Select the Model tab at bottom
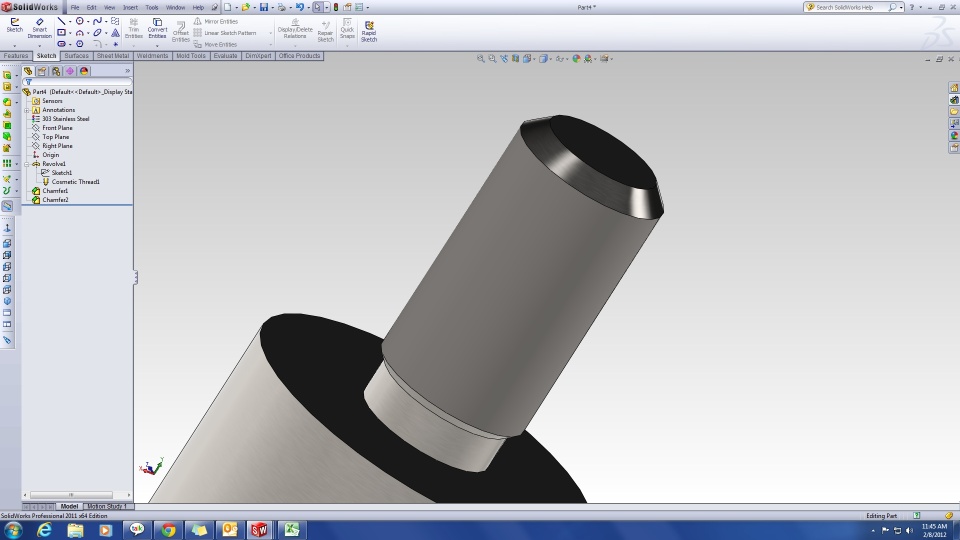 [x=69, y=506]
